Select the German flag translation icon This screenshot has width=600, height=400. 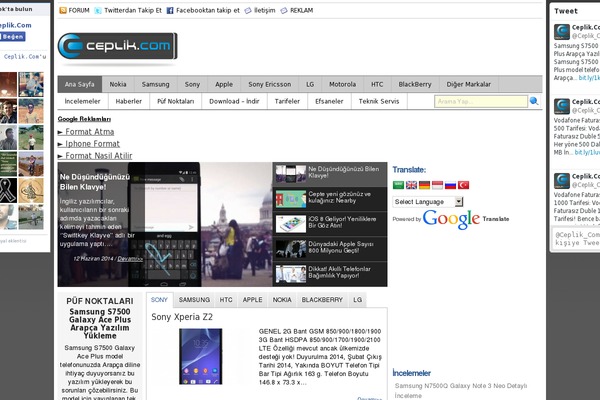point(424,185)
